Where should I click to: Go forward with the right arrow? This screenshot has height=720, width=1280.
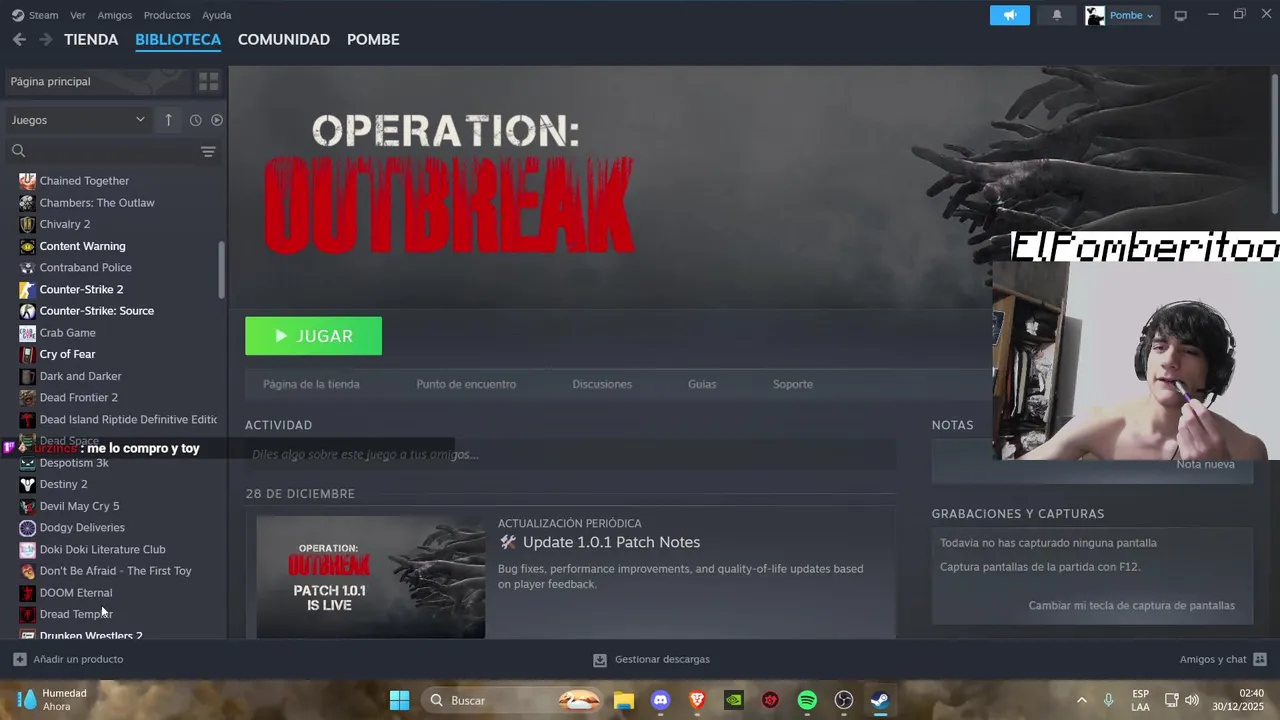[x=45, y=40]
